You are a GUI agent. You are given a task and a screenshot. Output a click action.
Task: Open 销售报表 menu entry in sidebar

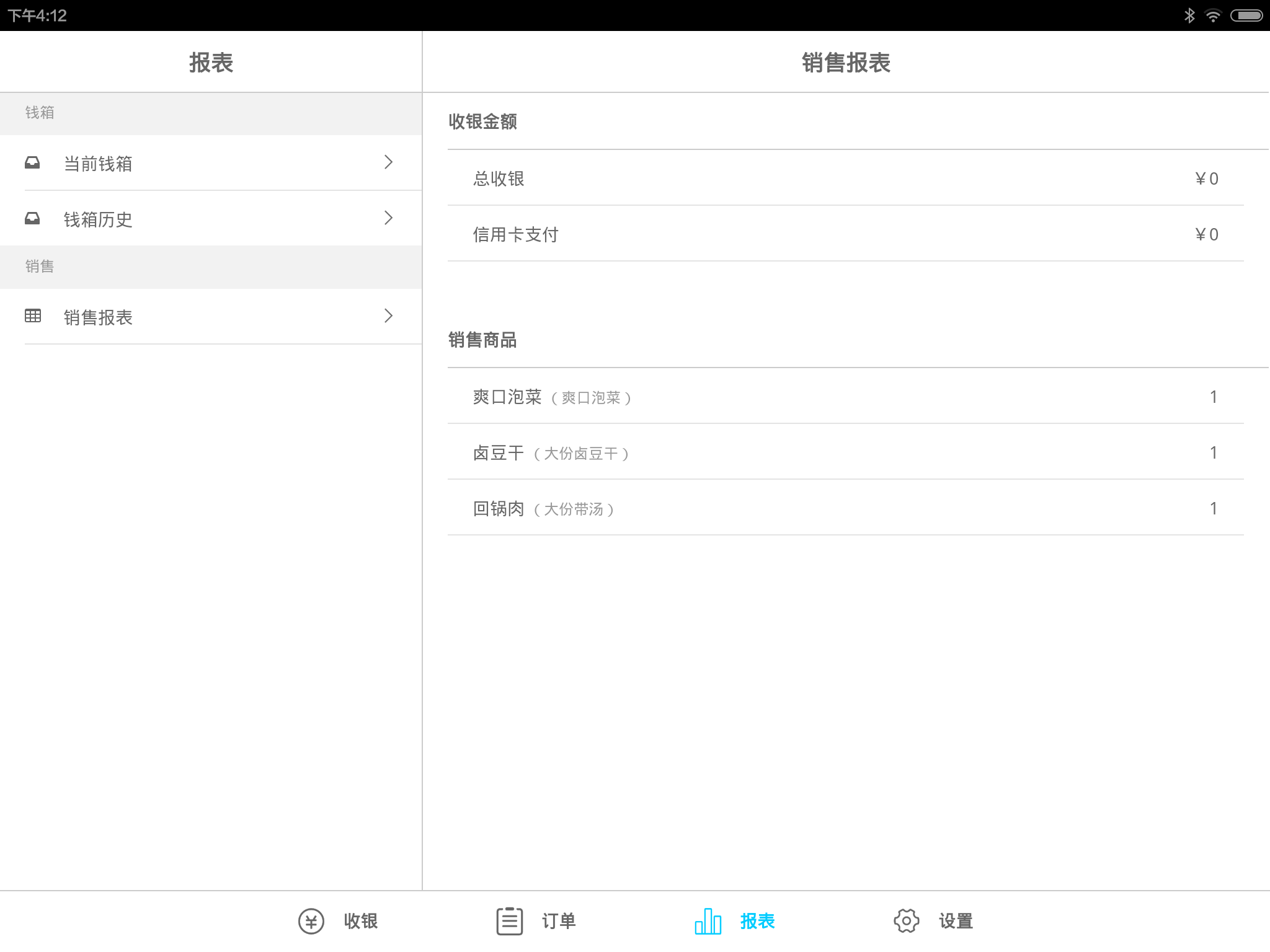211,317
